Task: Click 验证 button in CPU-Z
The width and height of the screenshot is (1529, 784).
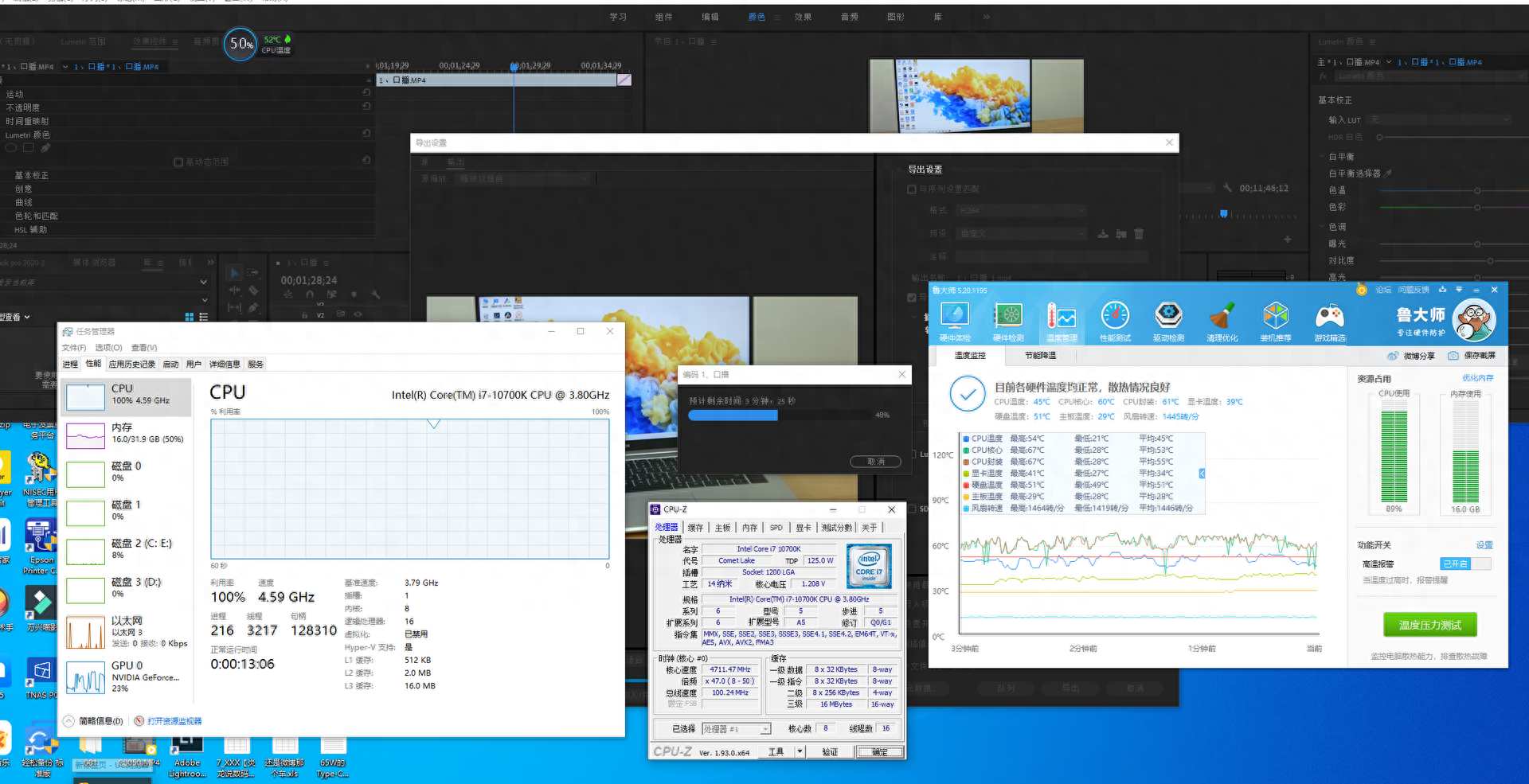Action: click(830, 751)
